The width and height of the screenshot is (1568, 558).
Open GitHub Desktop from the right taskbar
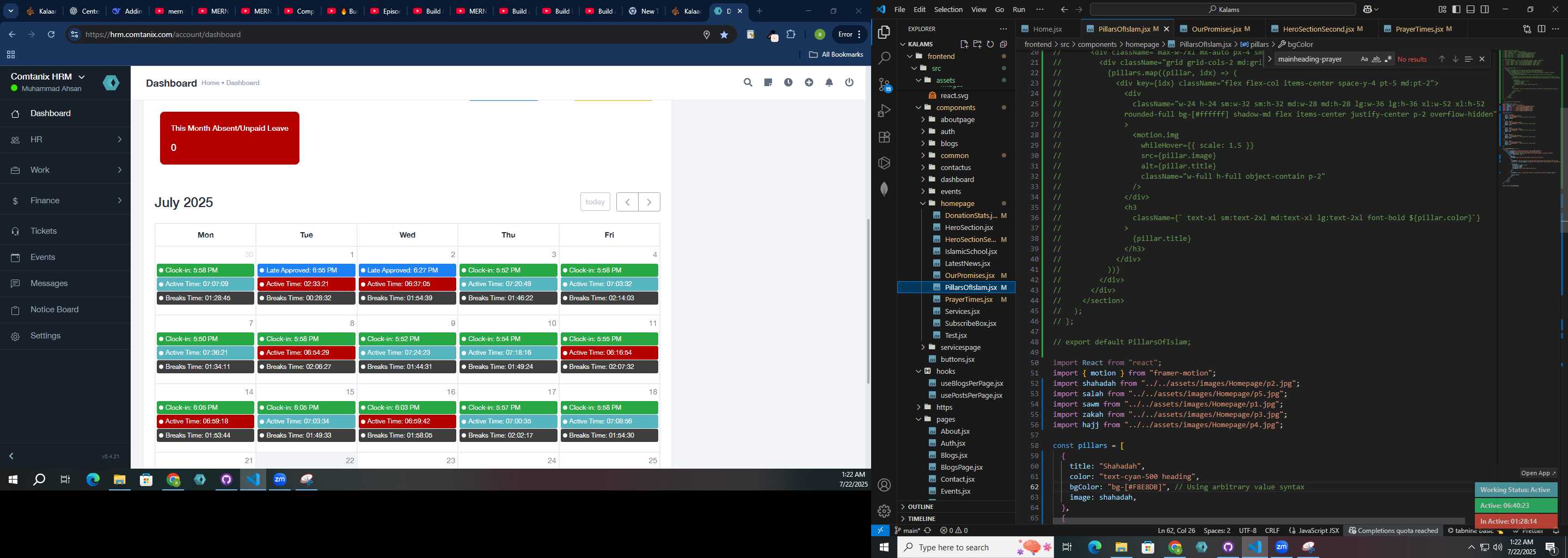click(1228, 547)
